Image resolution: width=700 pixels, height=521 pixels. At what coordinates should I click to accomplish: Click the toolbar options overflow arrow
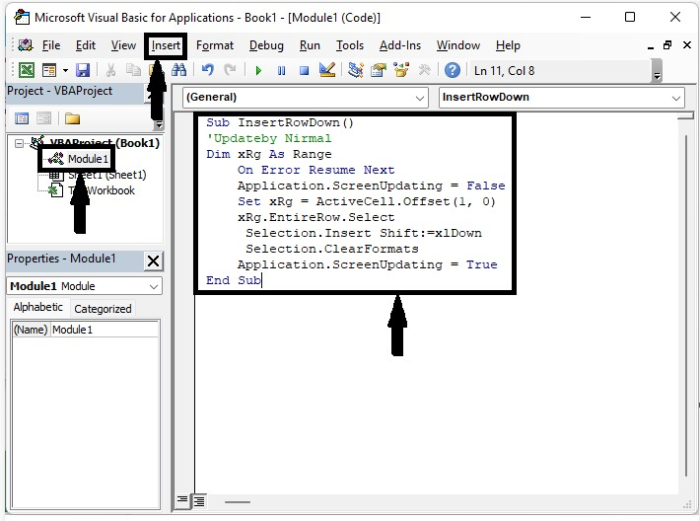[657, 71]
